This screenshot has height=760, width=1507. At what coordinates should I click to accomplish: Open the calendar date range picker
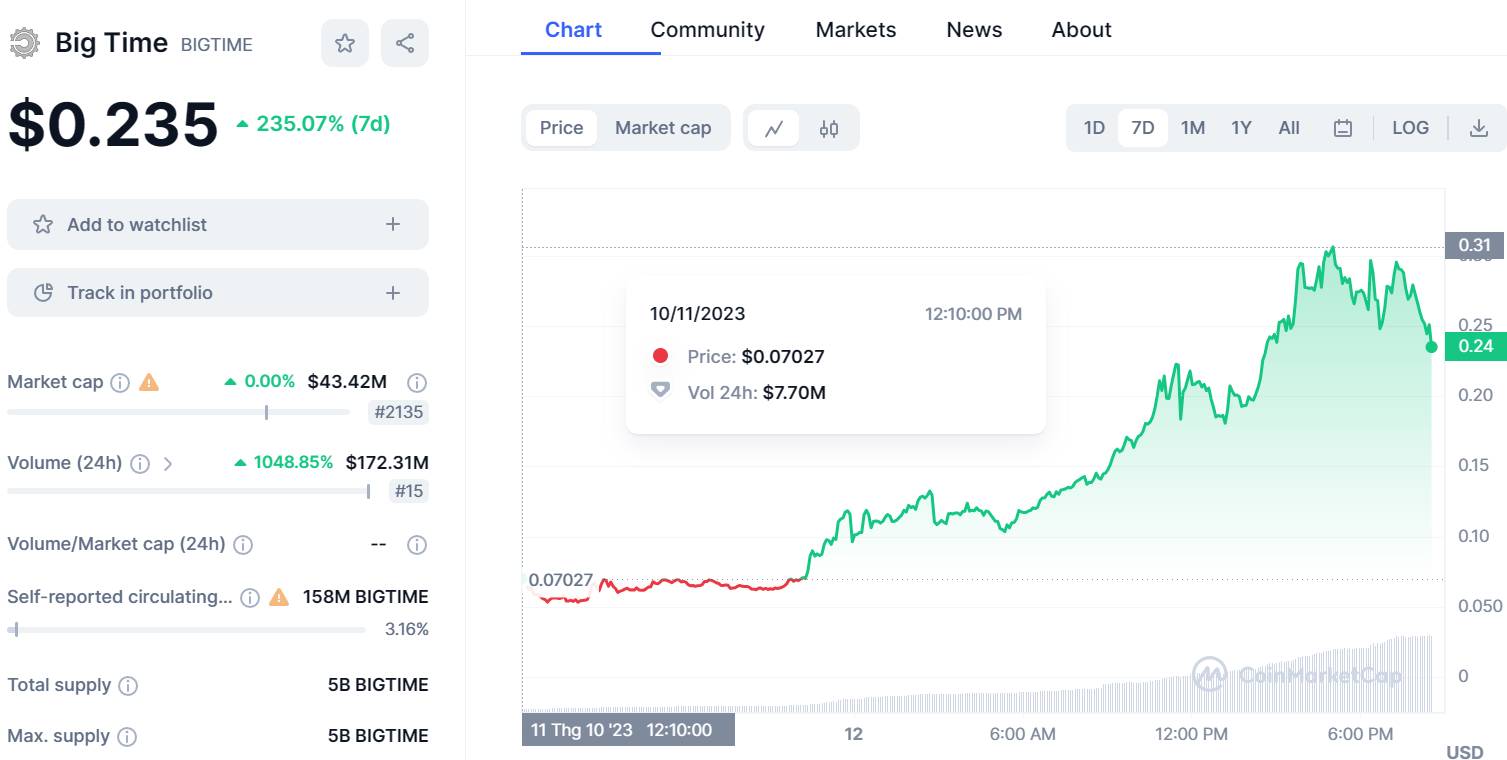point(1343,128)
